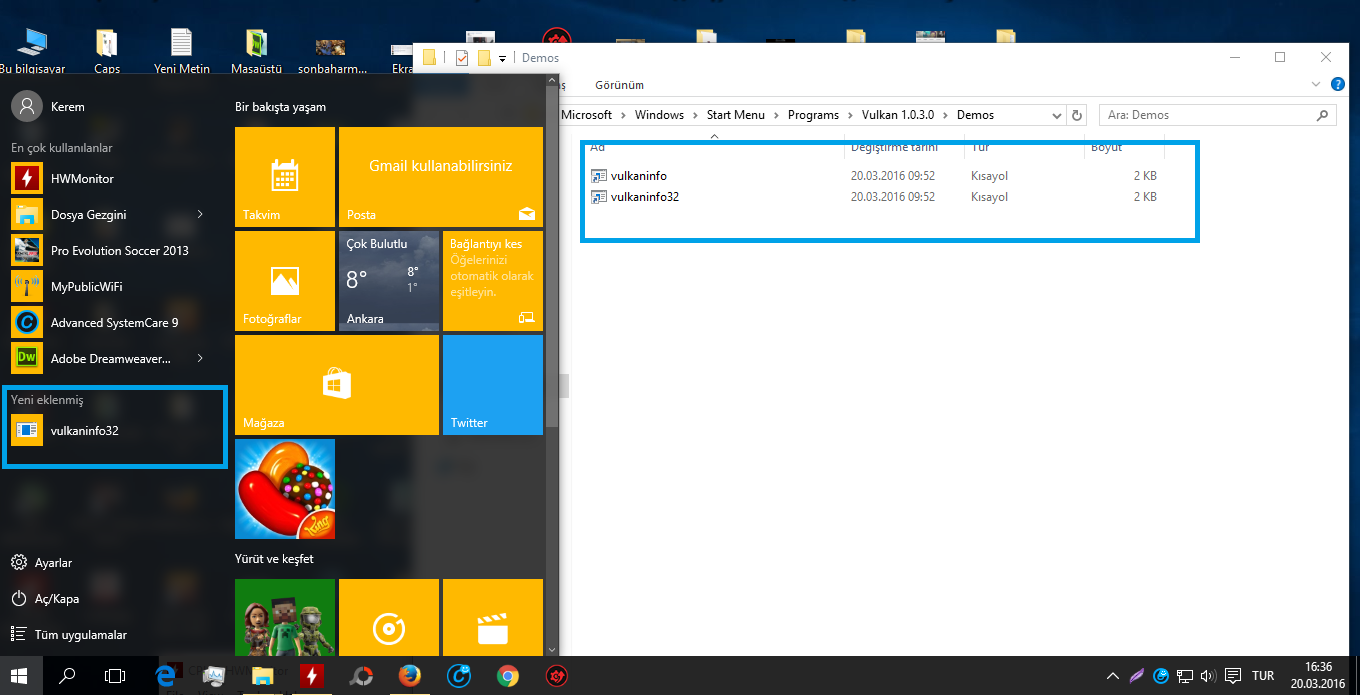Screen dimensions: 1360x695
Task: Open Action Center notifications icon
Action: click(1234, 676)
